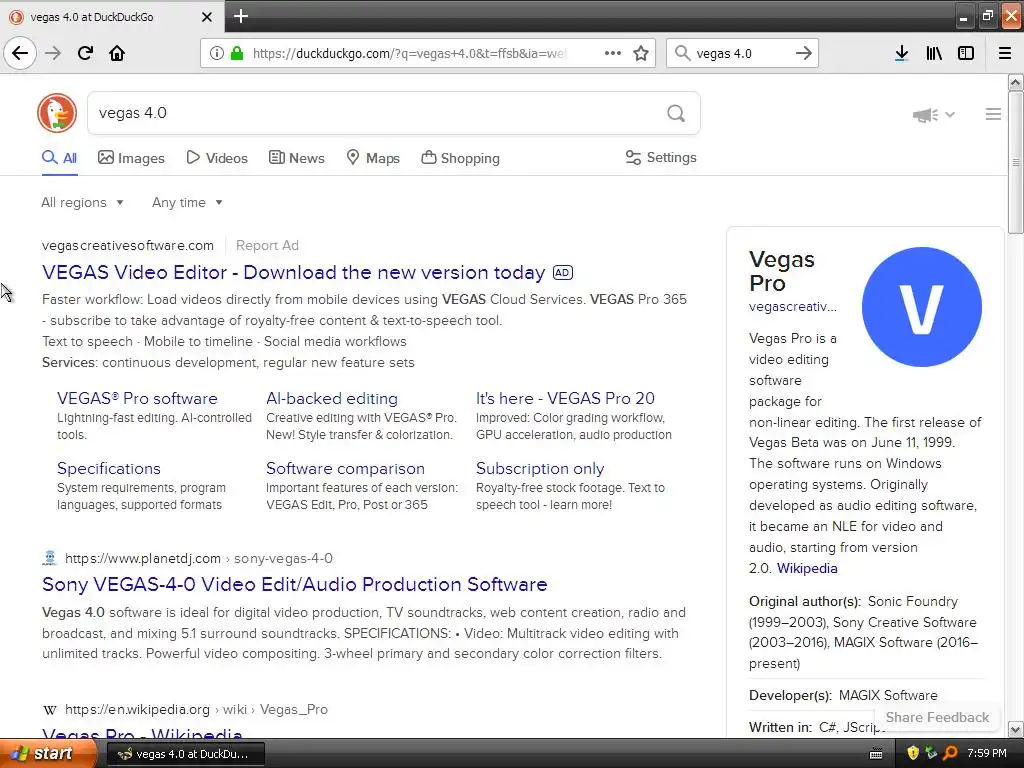Click the planetdj.com result favicon
This screenshot has height=768, width=1024.
click(50, 558)
